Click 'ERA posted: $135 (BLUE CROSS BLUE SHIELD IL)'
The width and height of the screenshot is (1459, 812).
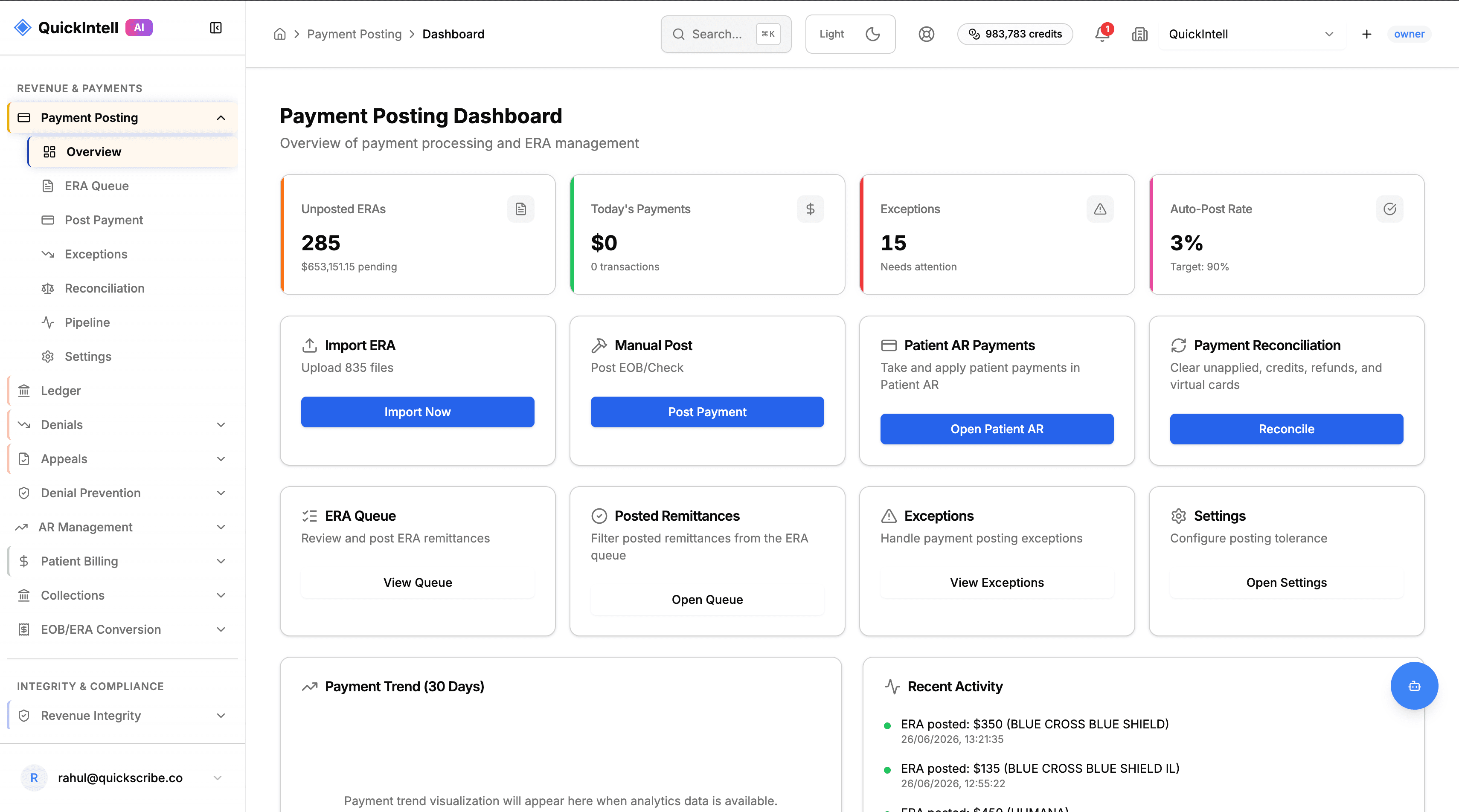click(1040, 768)
